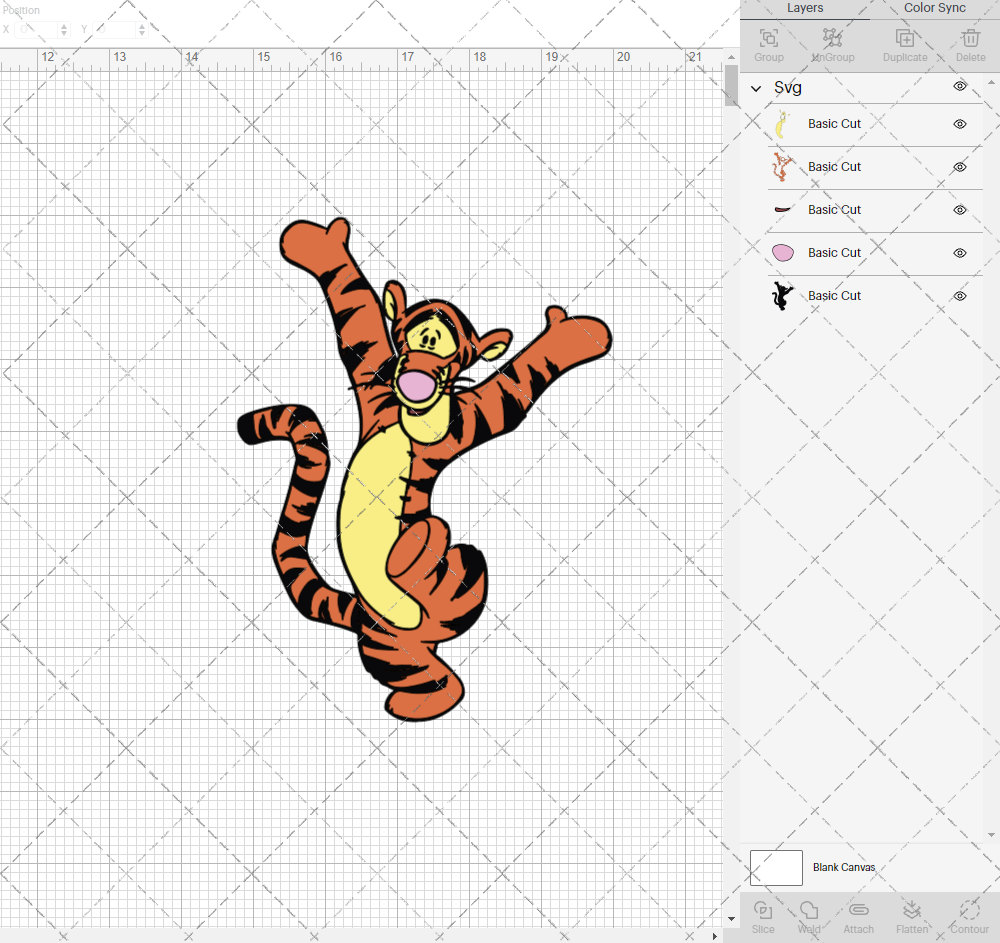Image resolution: width=1000 pixels, height=943 pixels.
Task: Click the canvas scroll down arrow
Action: 731,919
